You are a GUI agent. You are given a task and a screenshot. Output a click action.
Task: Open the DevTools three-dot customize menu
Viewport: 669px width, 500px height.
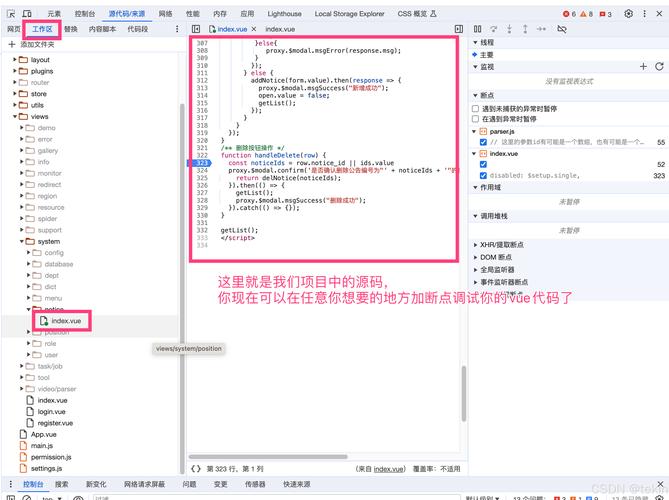click(644, 14)
